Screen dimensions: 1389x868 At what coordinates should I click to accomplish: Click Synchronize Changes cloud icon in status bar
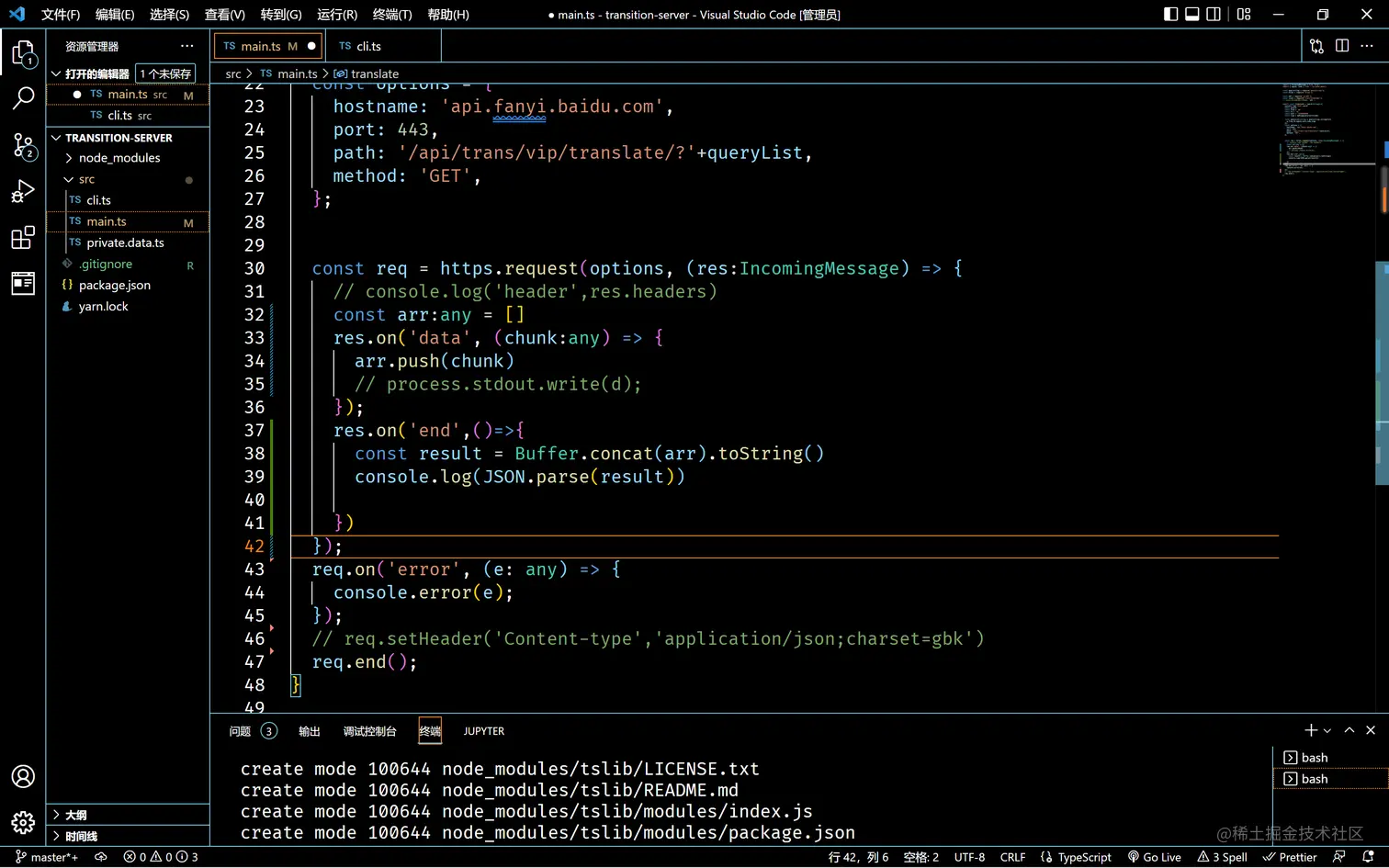click(x=101, y=857)
